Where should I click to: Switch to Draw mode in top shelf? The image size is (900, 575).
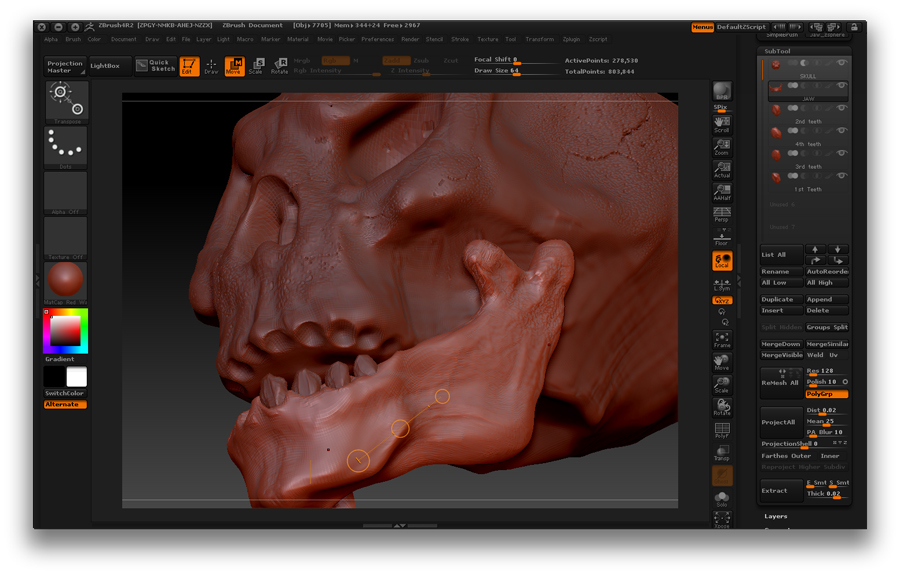coord(211,66)
